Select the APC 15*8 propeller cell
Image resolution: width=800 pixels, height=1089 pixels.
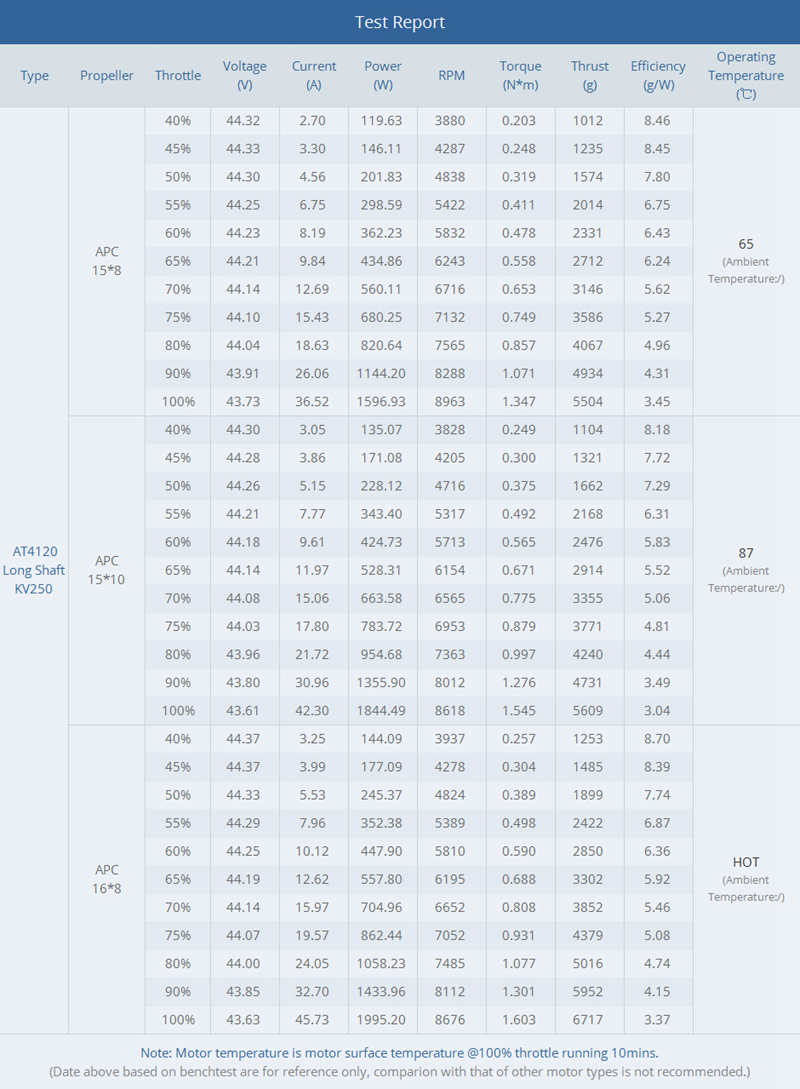coord(107,261)
